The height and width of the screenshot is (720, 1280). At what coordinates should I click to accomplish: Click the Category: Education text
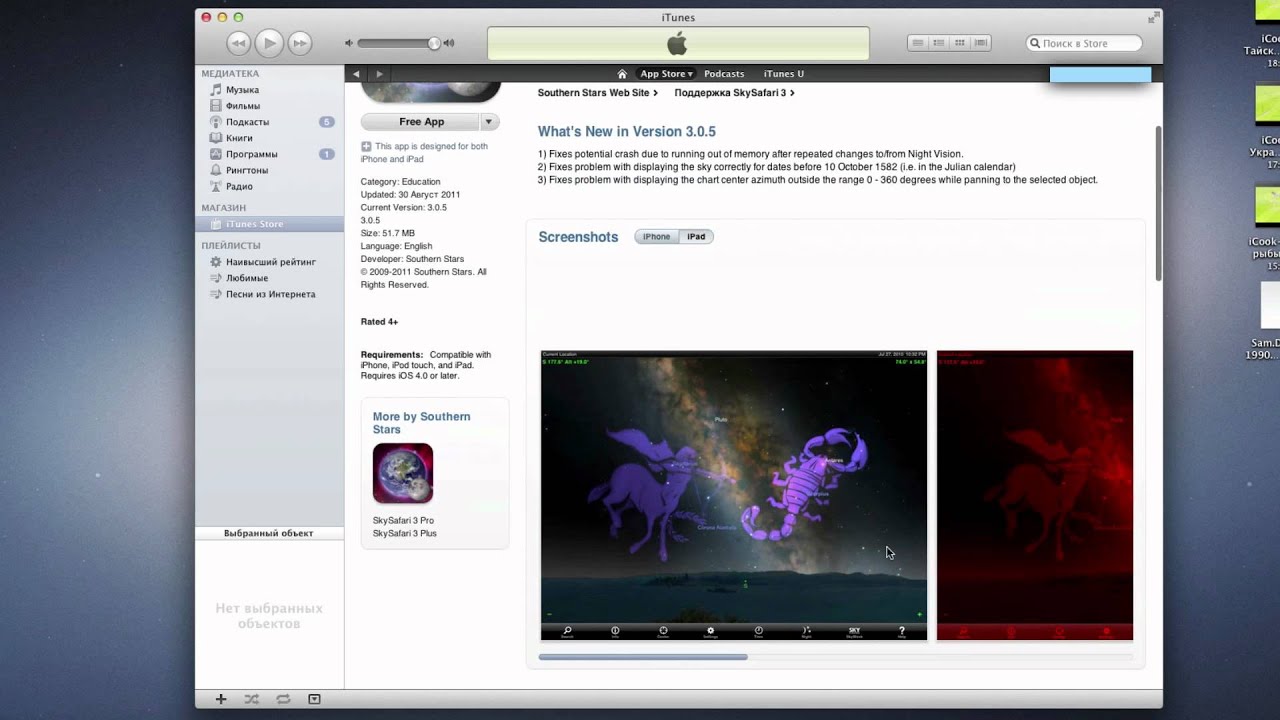click(x=400, y=182)
